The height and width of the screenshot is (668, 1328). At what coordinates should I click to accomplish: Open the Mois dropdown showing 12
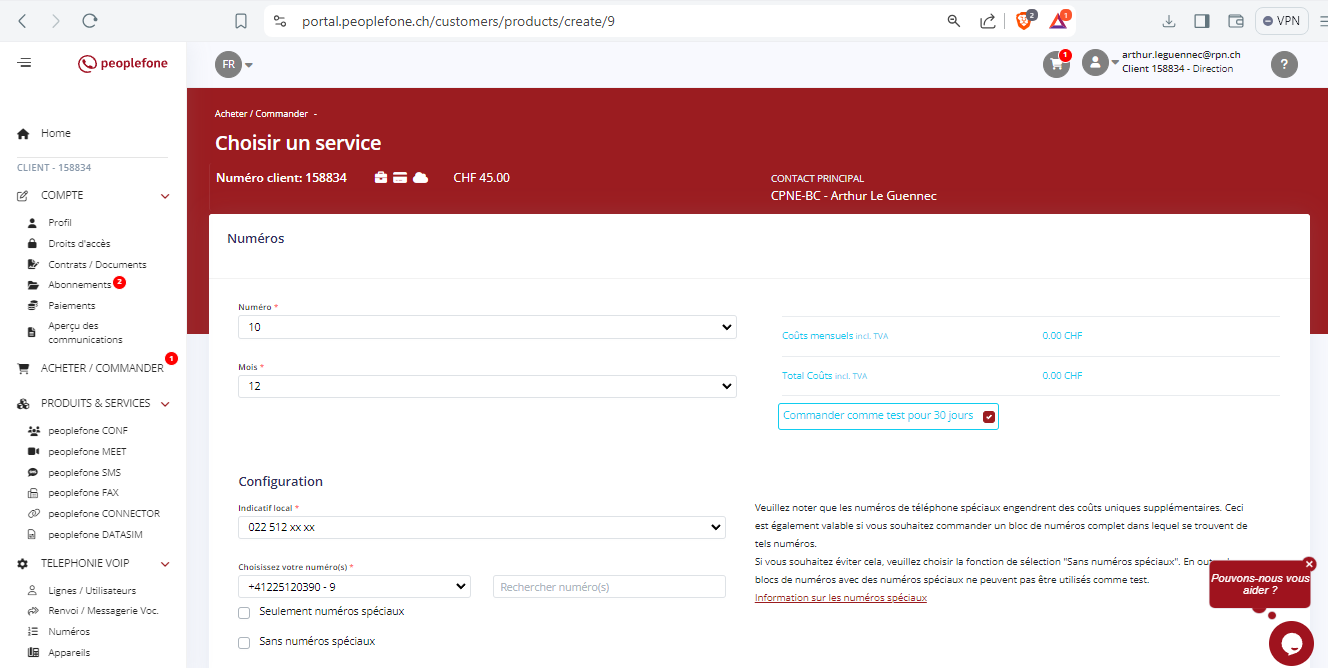click(487, 386)
